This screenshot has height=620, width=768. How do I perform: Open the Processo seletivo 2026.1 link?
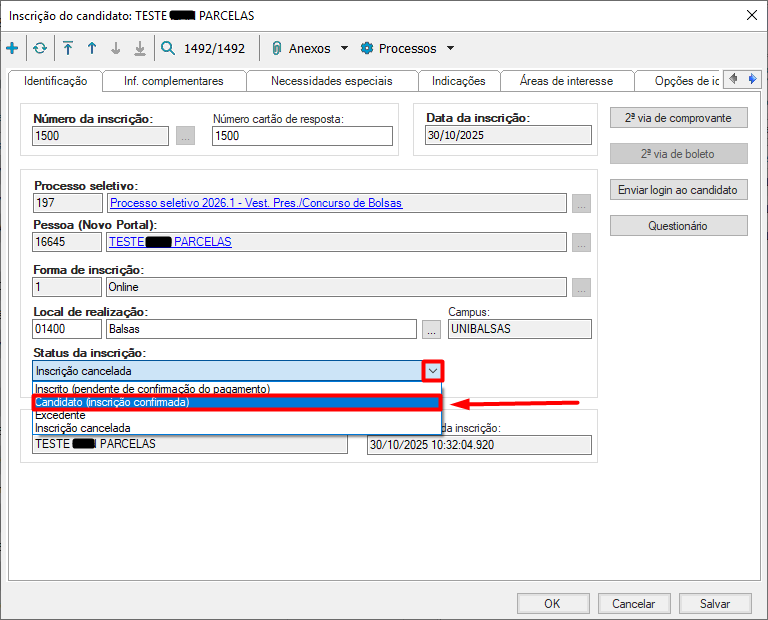coord(256,203)
